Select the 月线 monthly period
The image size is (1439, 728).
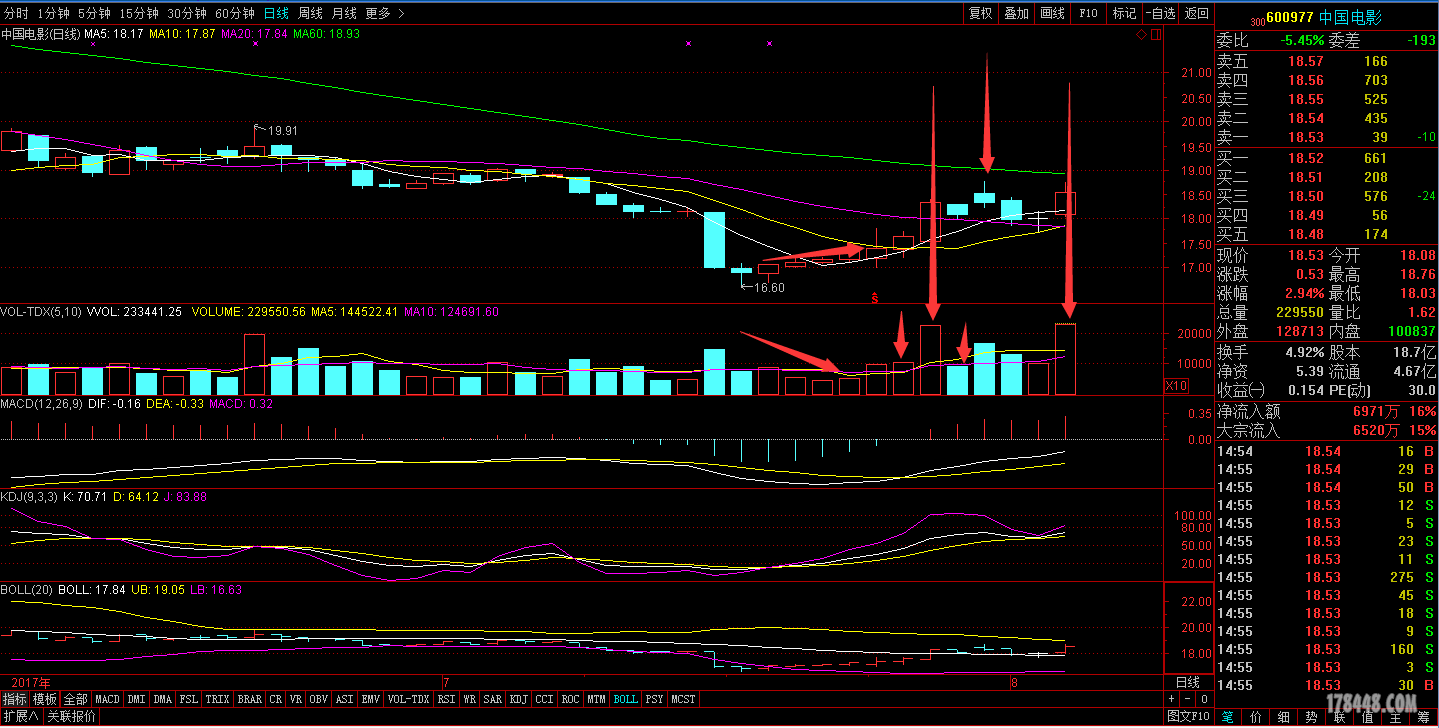(x=344, y=13)
